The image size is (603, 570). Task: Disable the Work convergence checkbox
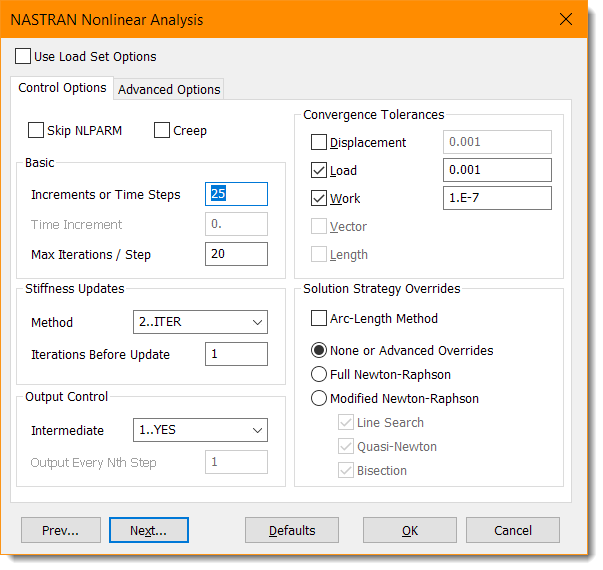pos(319,198)
